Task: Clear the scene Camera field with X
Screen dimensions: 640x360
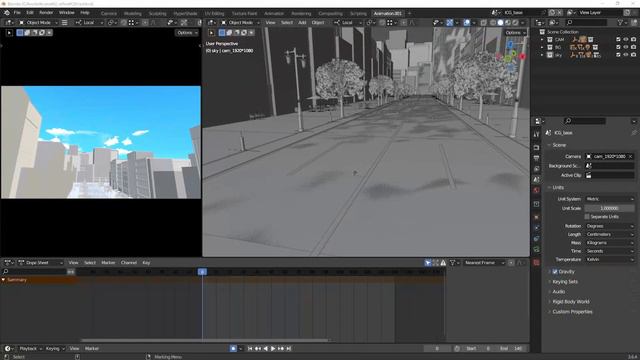Action: click(x=631, y=156)
